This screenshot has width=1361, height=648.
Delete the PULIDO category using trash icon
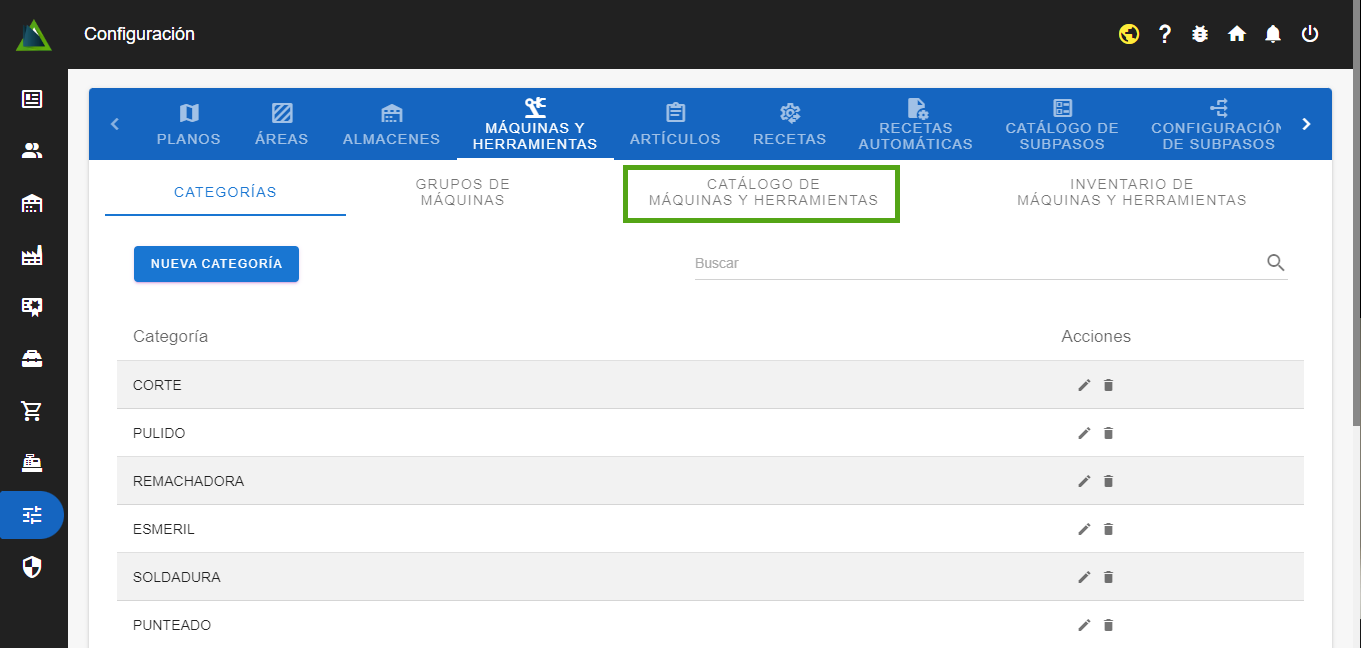click(x=1108, y=433)
